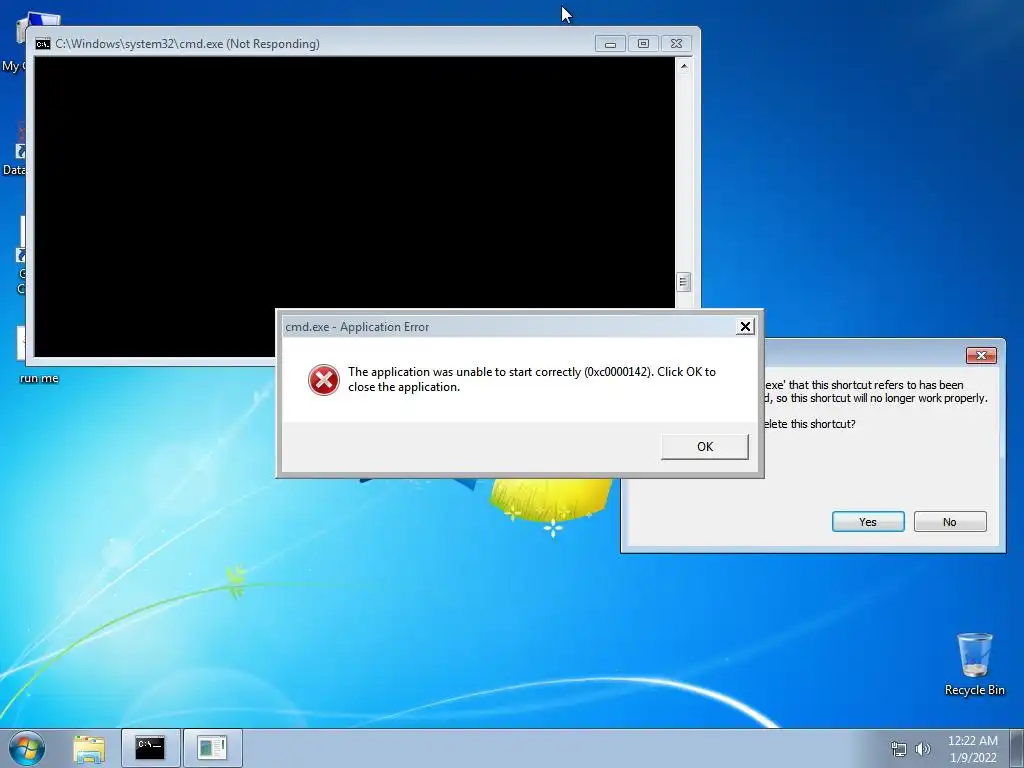The width and height of the screenshot is (1024, 768).
Task: Click the 'elete this shortcut?' question text
Action: tap(809, 424)
